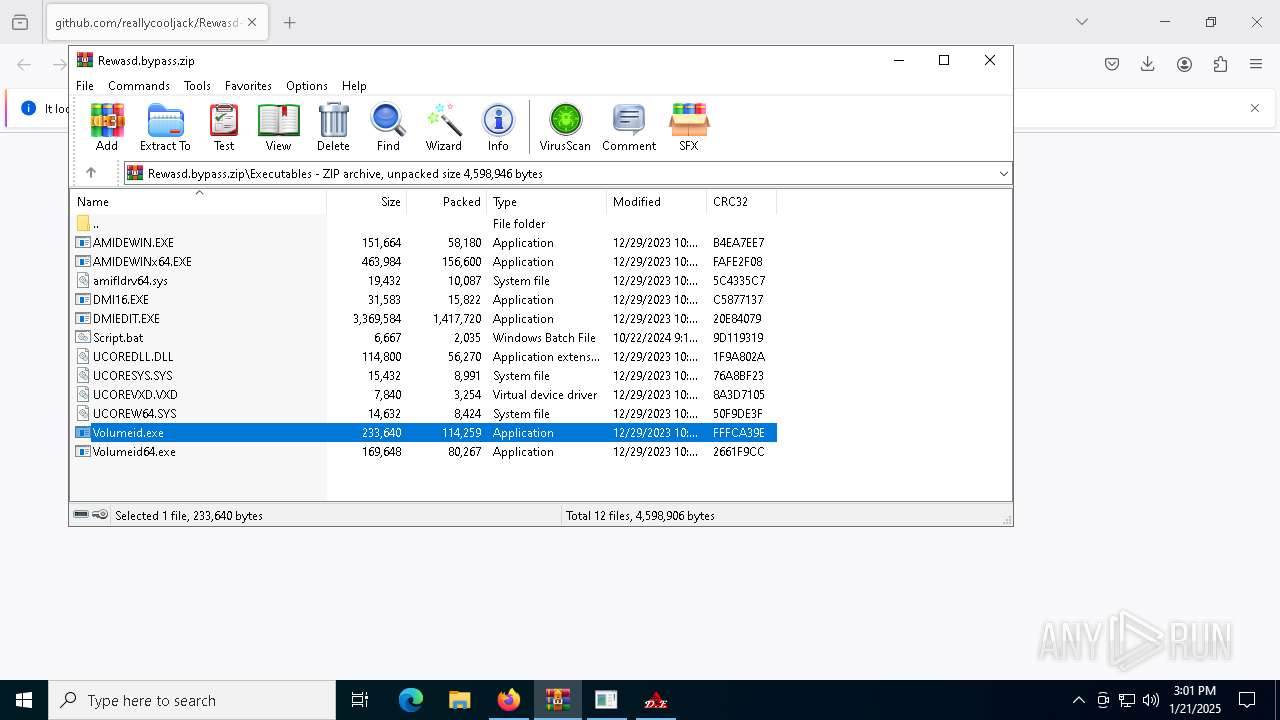
Task: Open the Commands menu
Action: tap(139, 86)
